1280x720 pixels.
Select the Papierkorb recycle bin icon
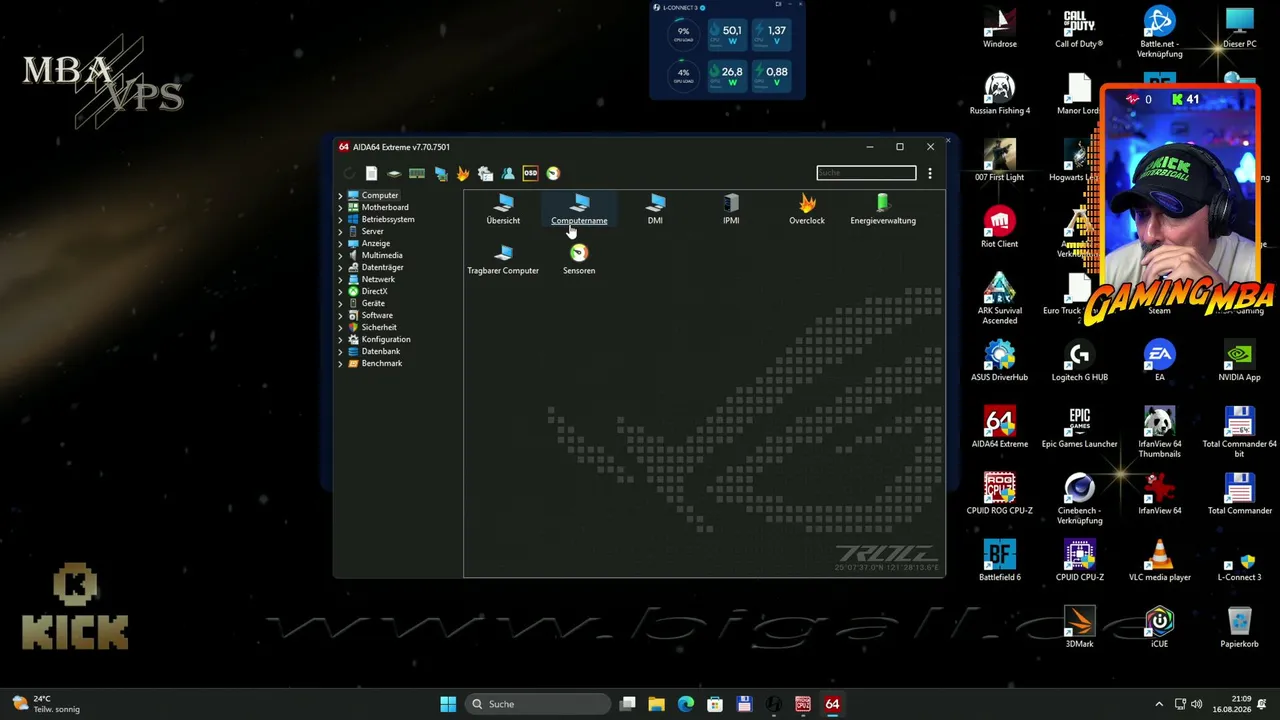pyautogui.click(x=1240, y=627)
